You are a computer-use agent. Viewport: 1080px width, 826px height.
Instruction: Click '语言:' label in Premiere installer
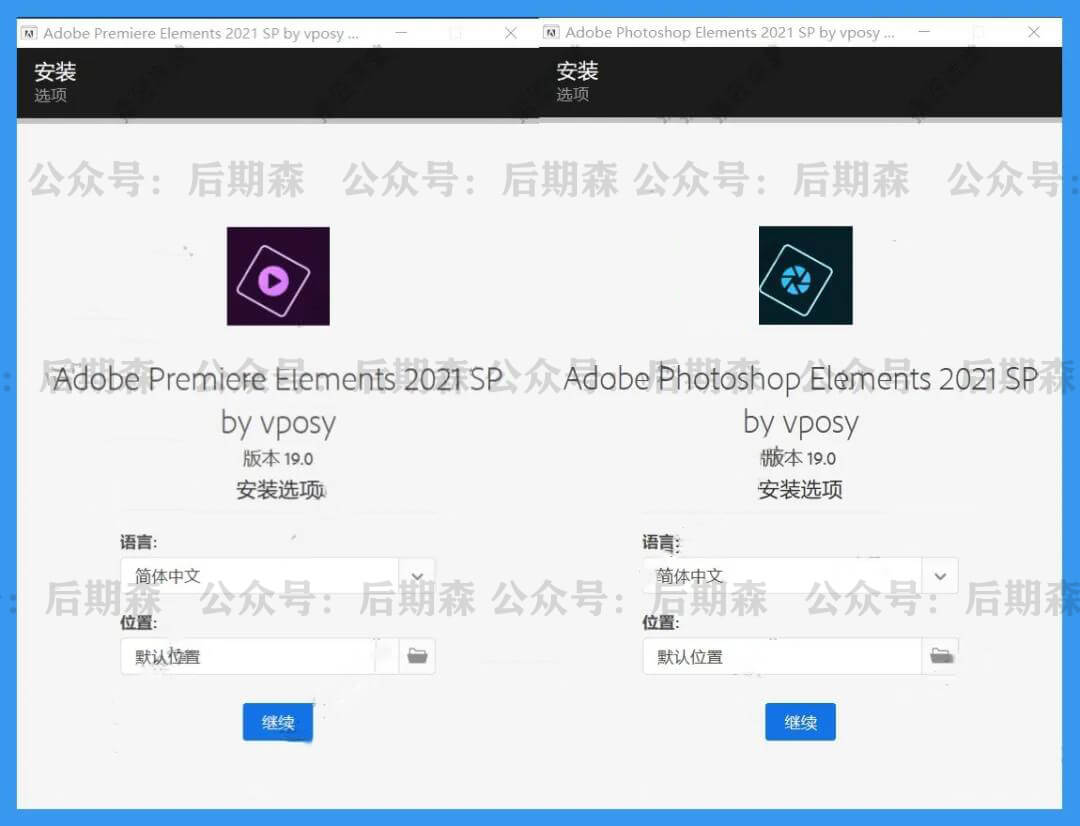pyautogui.click(x=138, y=542)
